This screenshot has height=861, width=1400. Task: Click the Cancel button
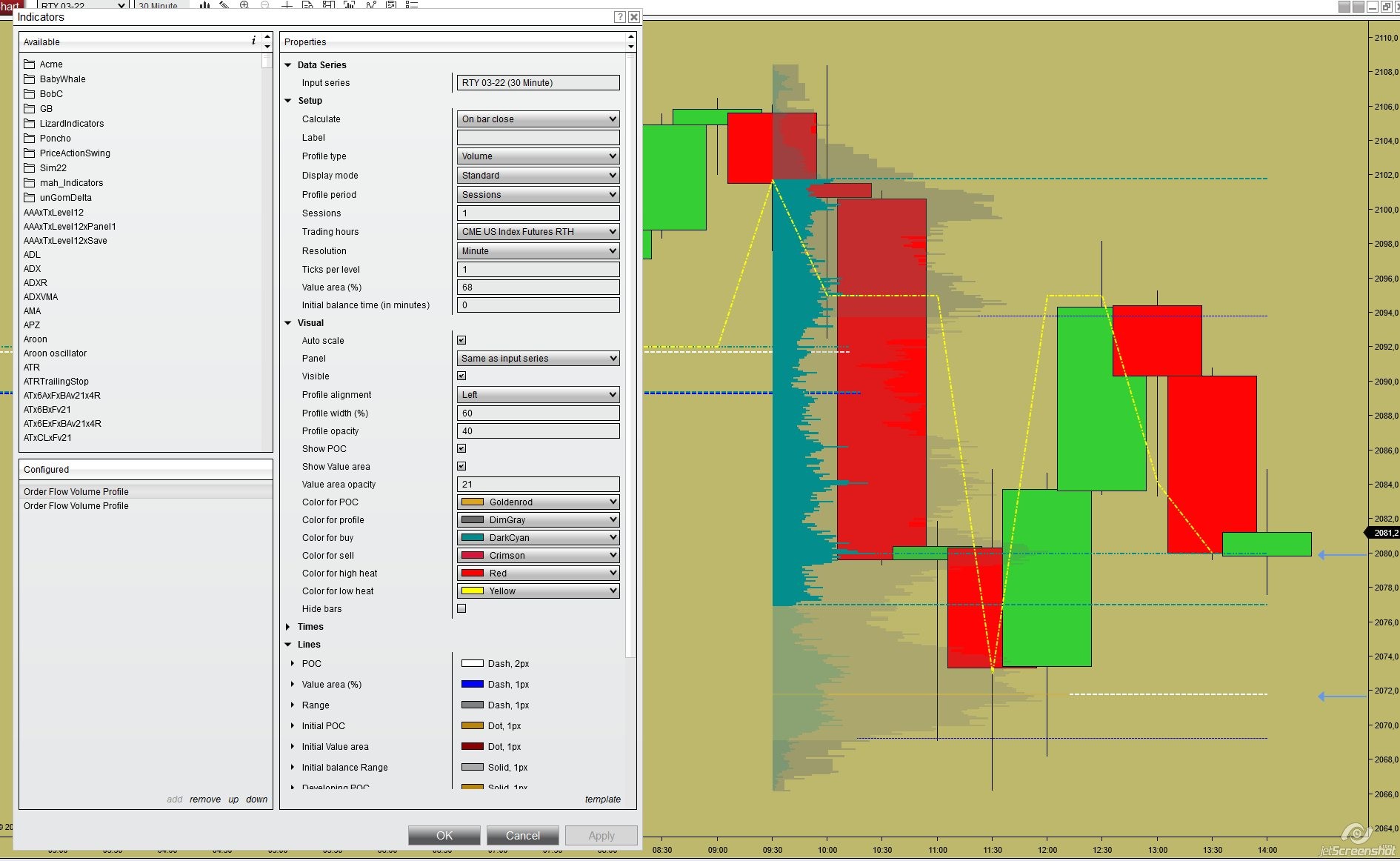523,835
